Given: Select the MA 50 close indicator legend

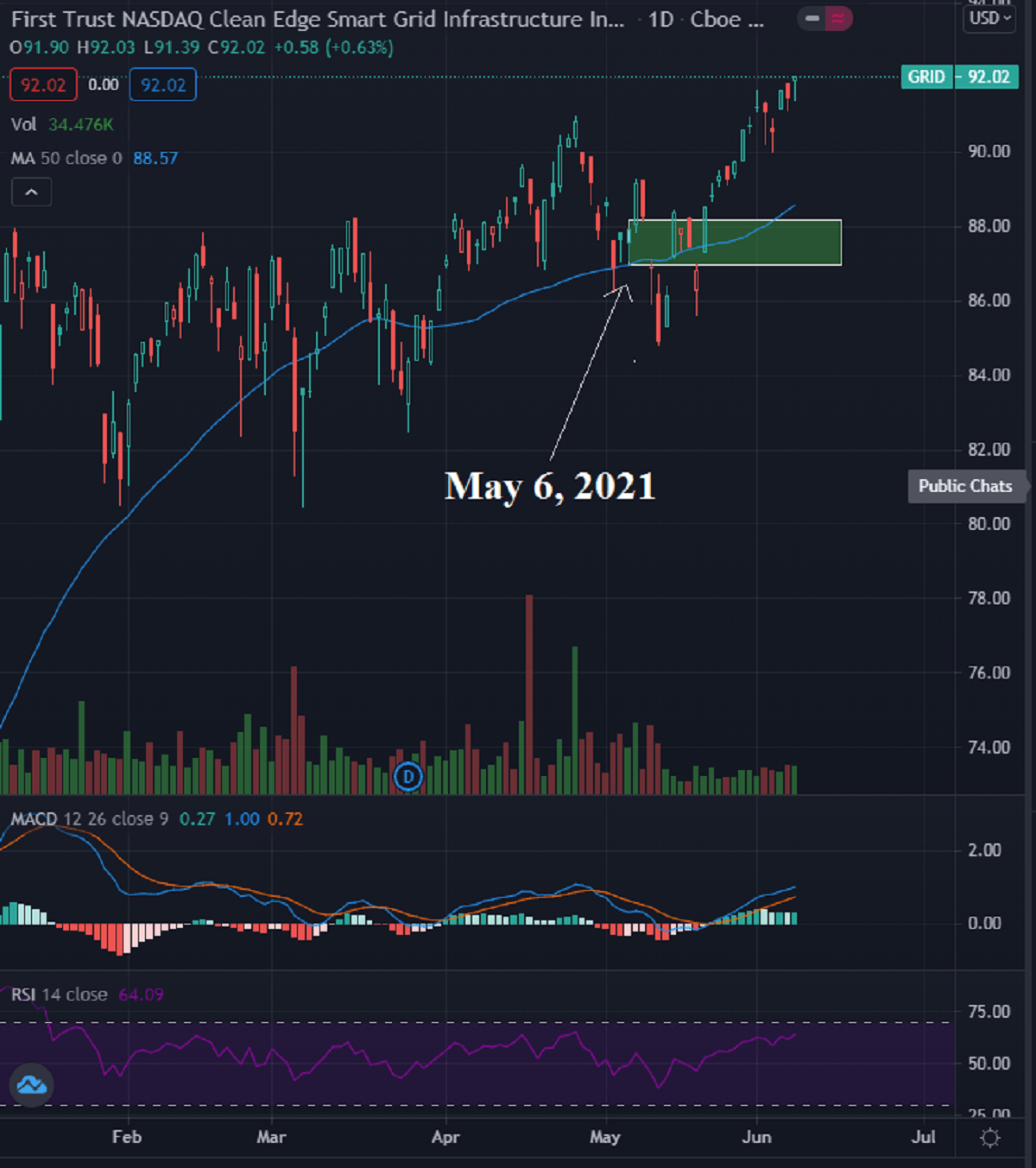Looking at the screenshot, I should point(66,158).
